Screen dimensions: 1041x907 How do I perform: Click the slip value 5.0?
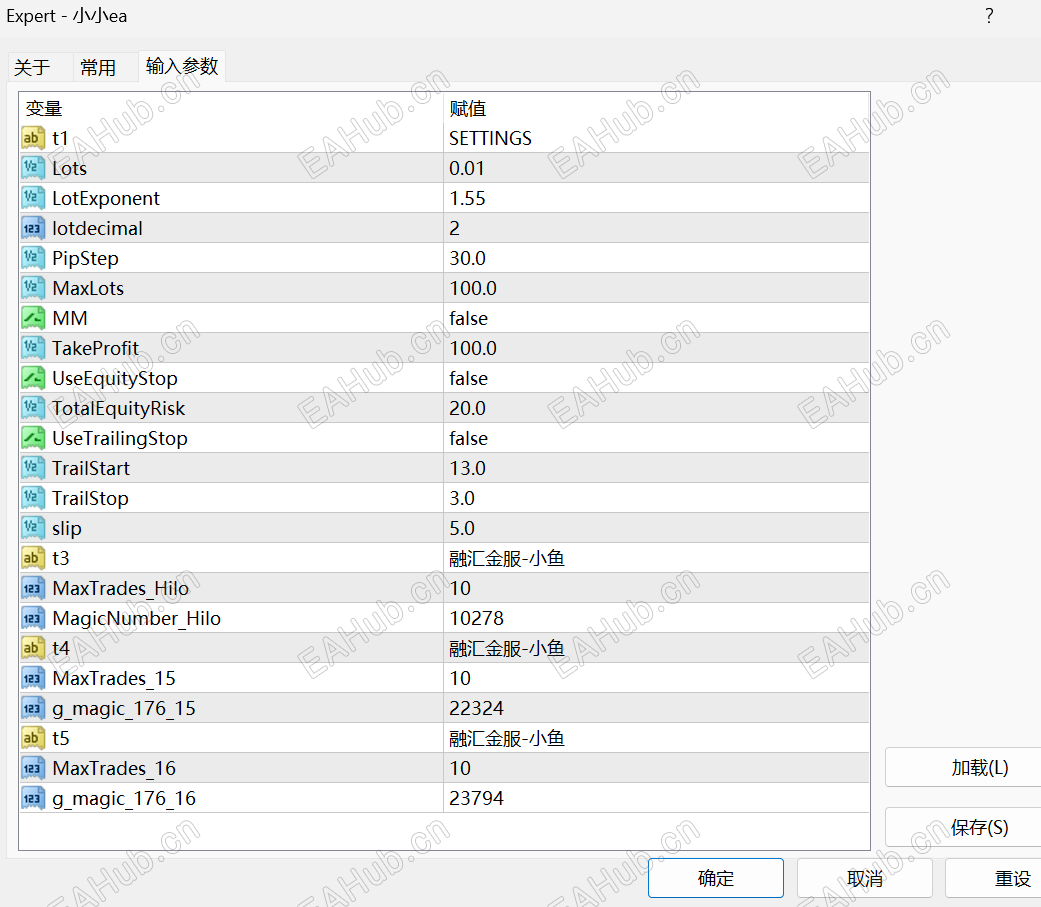tap(461, 528)
